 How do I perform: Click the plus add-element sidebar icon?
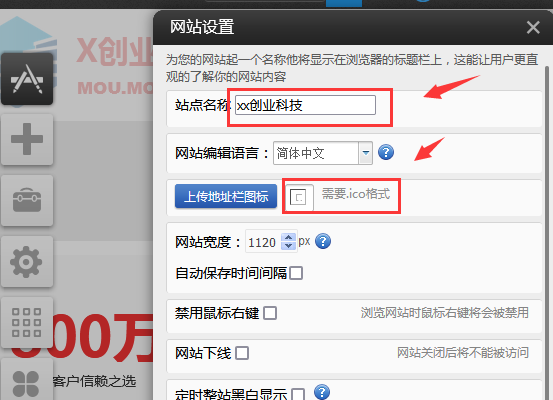27,139
